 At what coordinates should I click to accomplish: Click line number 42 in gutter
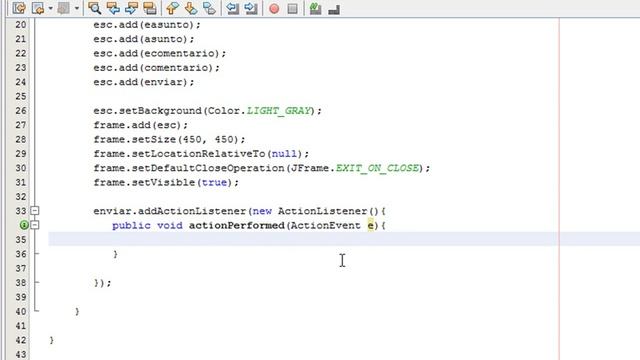coord(21,340)
